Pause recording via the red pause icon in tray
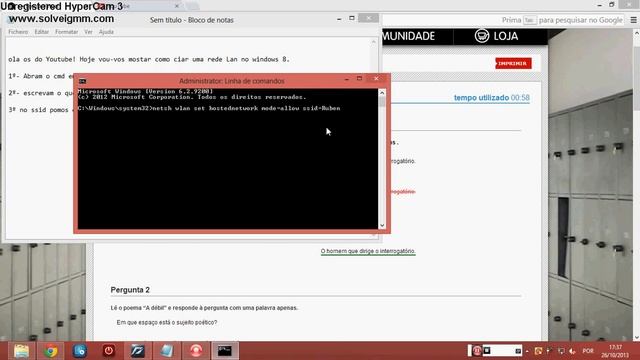The width and height of the screenshot is (640, 360). (x=477, y=351)
